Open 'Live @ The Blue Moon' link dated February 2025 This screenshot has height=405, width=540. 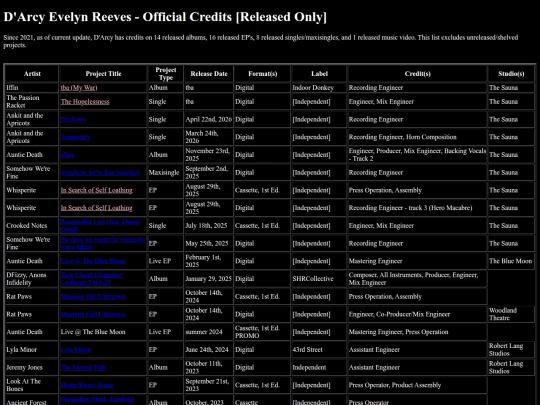[93, 261]
